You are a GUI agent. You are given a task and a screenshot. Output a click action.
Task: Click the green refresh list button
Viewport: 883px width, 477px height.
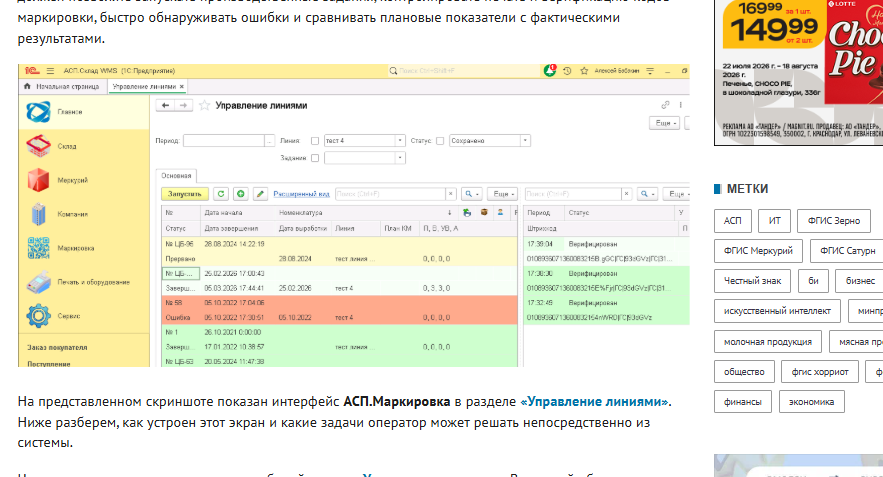click(x=221, y=194)
